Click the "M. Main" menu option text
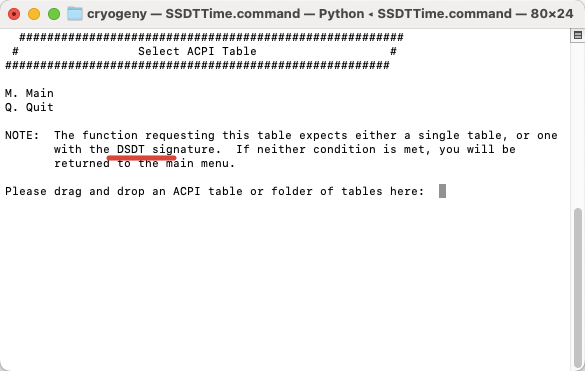585x371 pixels. (29, 93)
